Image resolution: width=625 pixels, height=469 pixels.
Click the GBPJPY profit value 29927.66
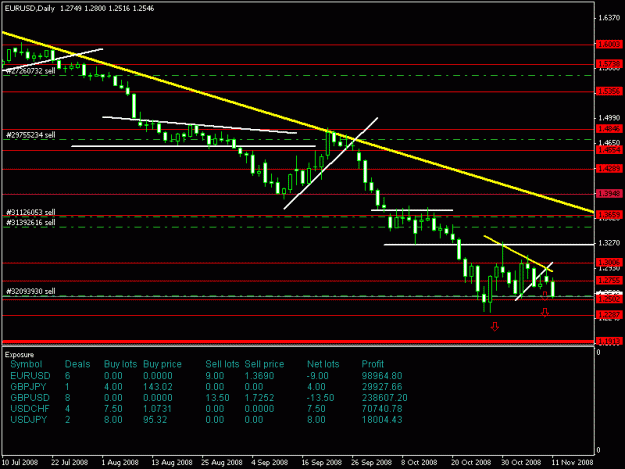(382, 387)
